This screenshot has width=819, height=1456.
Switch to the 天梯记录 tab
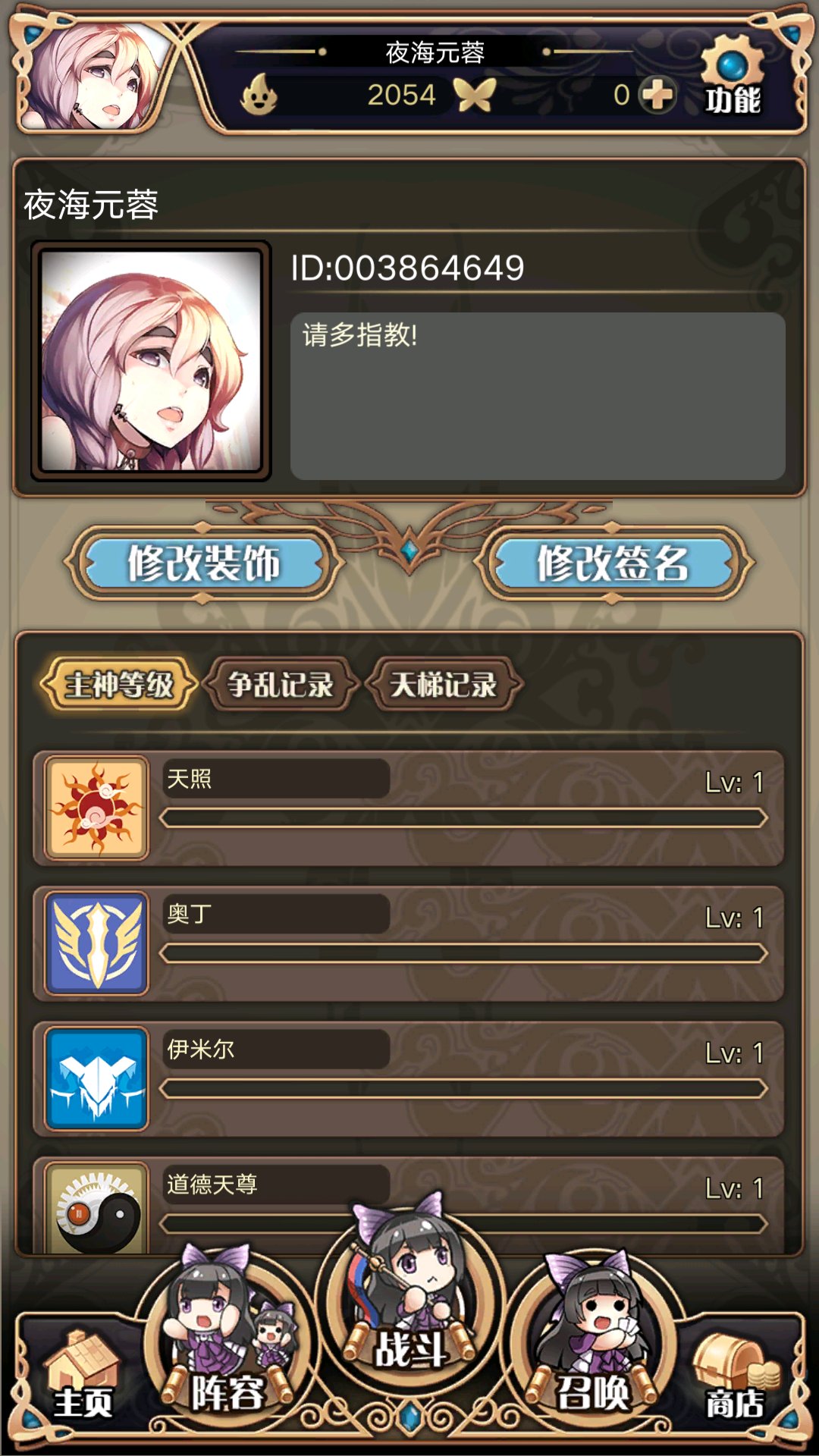[x=444, y=685]
